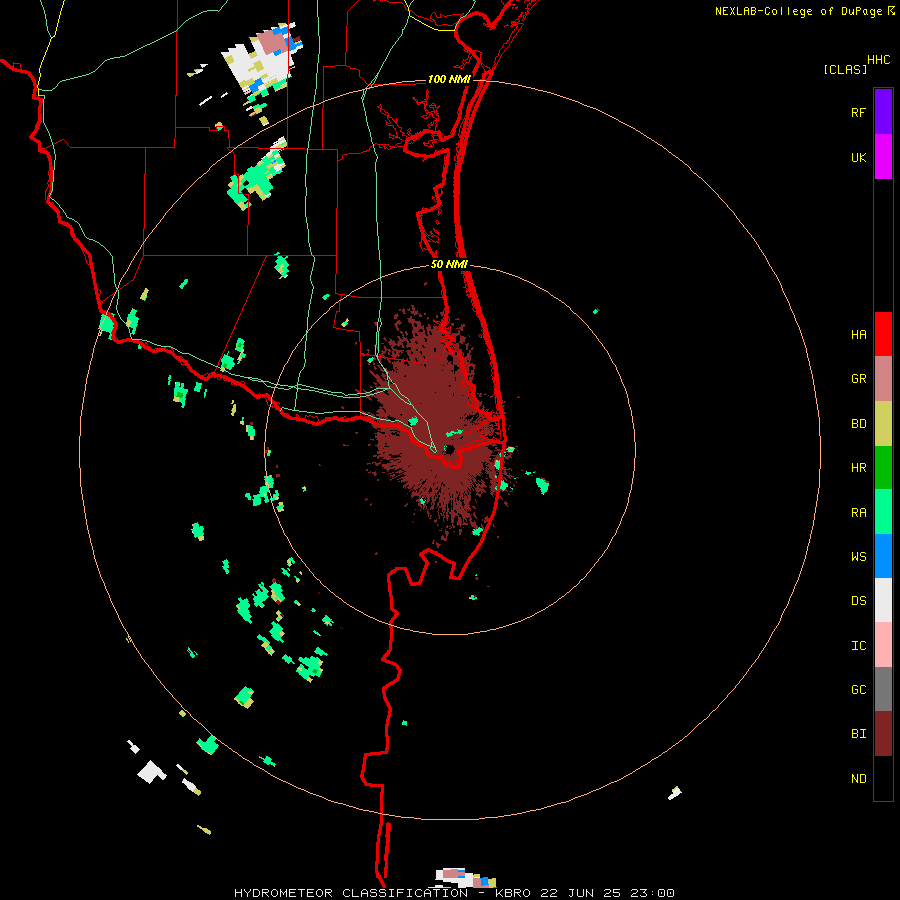
Task: Click the IC legend label
Action: click(858, 646)
